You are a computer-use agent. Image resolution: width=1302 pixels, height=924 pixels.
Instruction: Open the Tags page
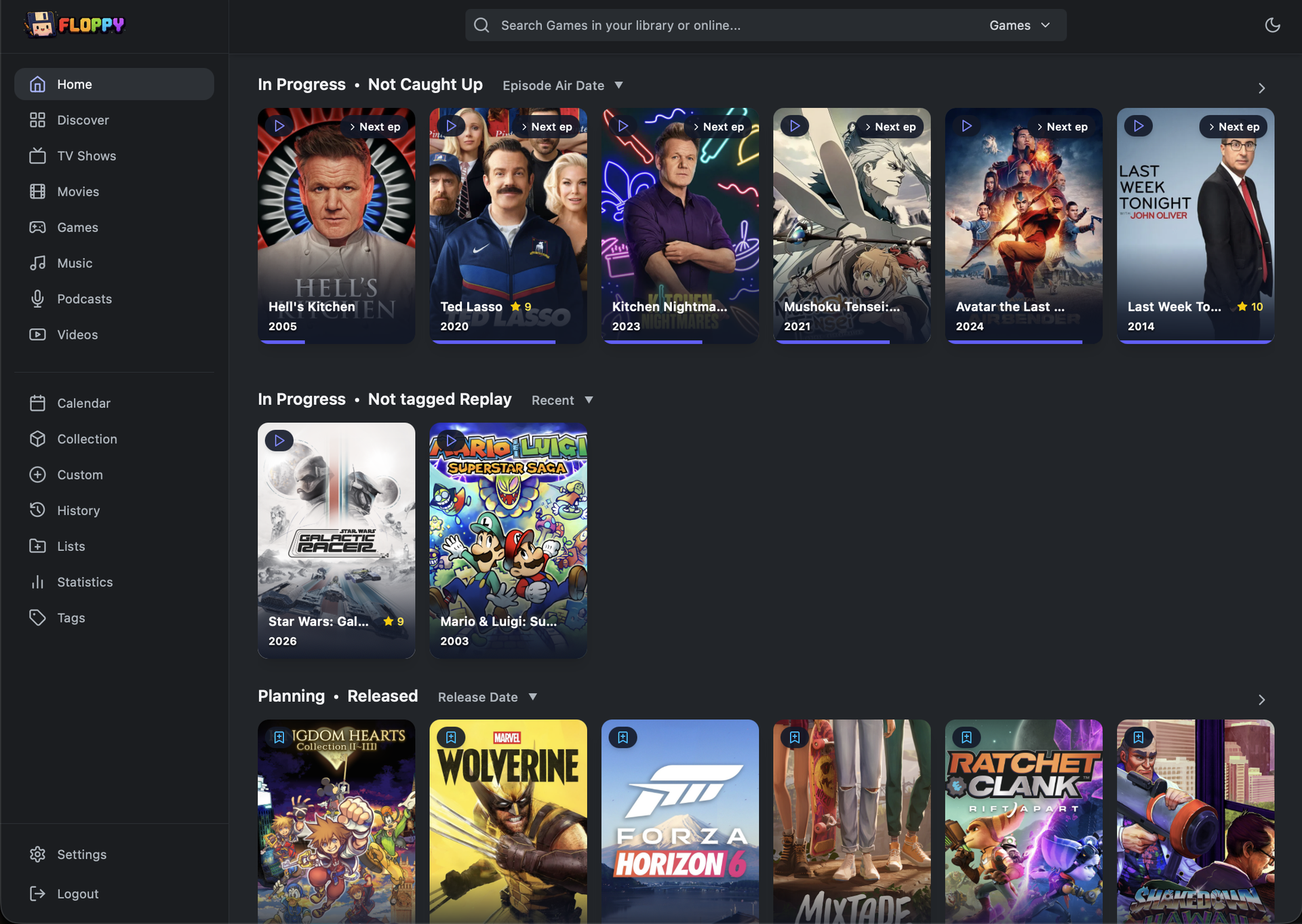(114, 618)
